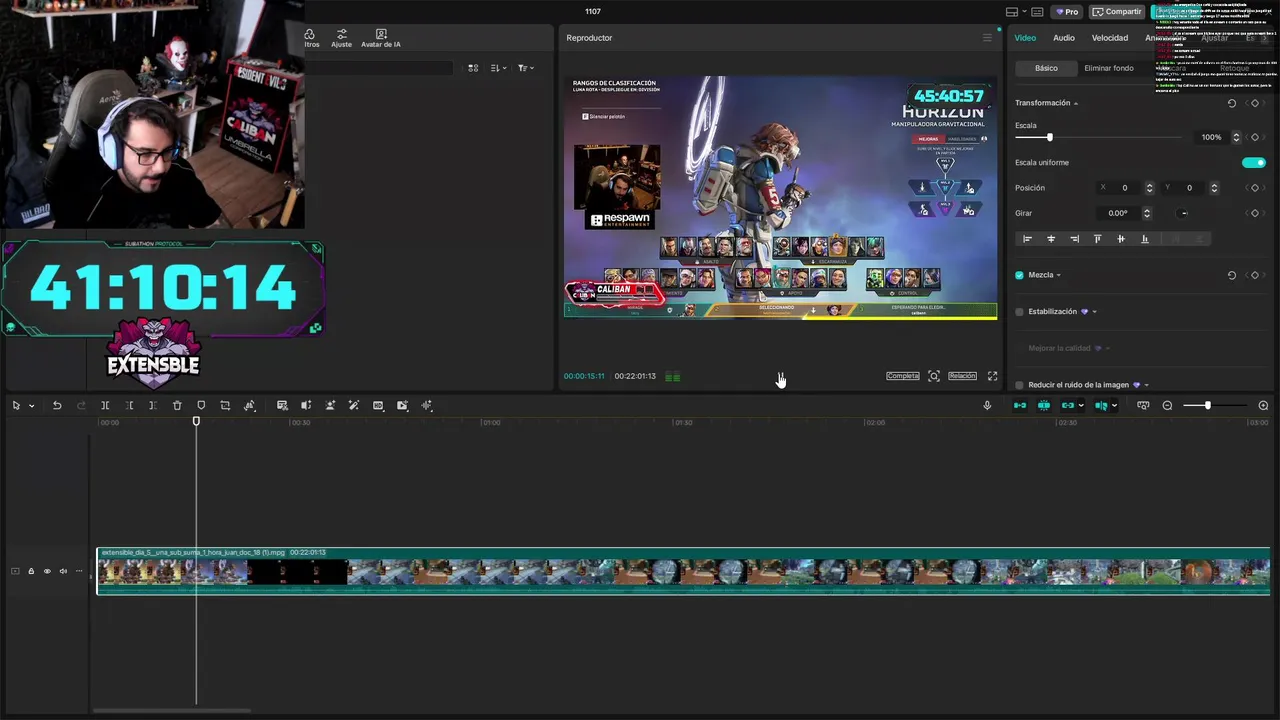Trim the clip's left side at playhead
1280x720 pixels.
(129, 405)
